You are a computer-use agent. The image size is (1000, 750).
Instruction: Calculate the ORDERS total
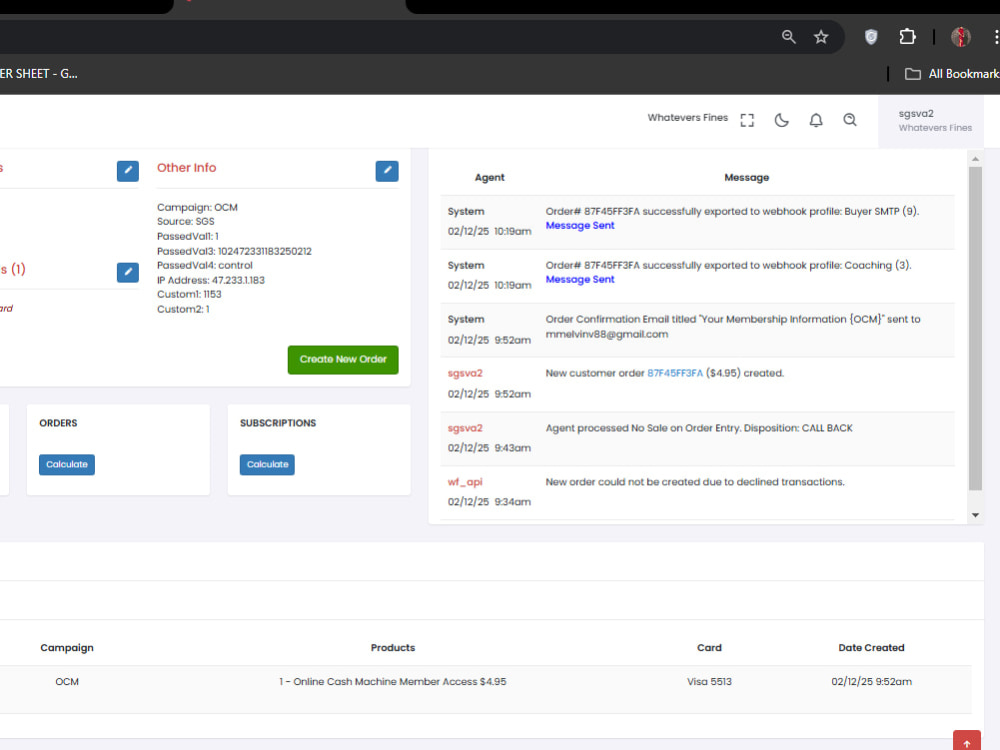67,464
